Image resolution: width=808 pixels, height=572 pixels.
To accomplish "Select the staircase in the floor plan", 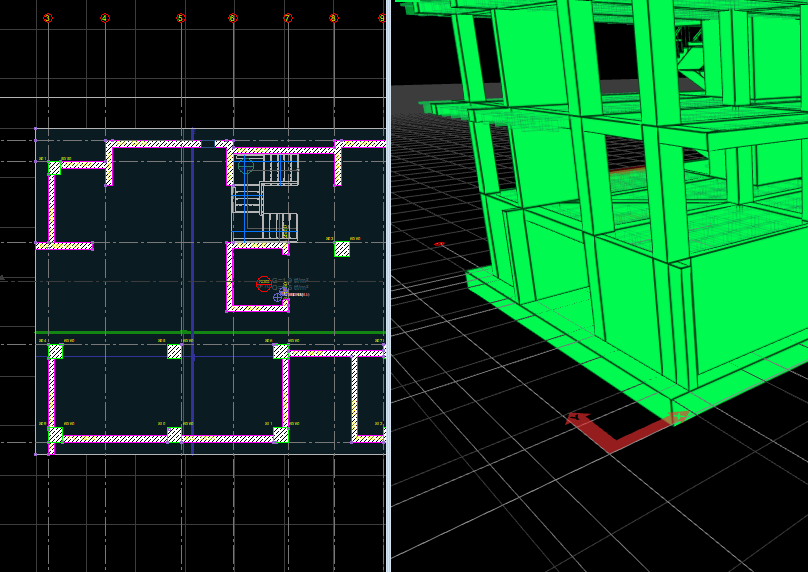I will tap(266, 197).
